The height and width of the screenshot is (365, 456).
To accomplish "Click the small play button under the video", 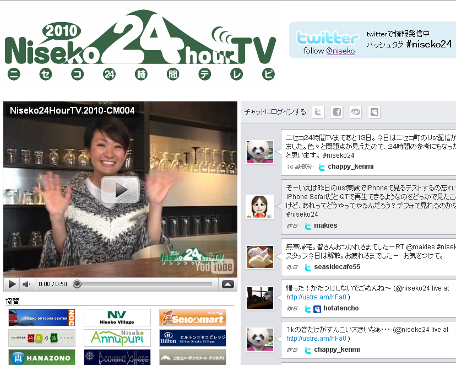I will point(12,284).
